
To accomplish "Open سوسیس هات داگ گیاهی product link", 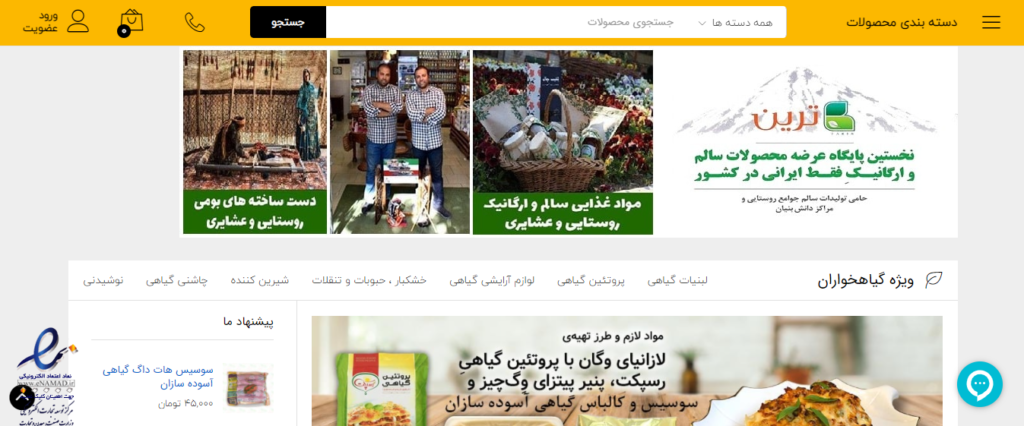I will [158, 377].
